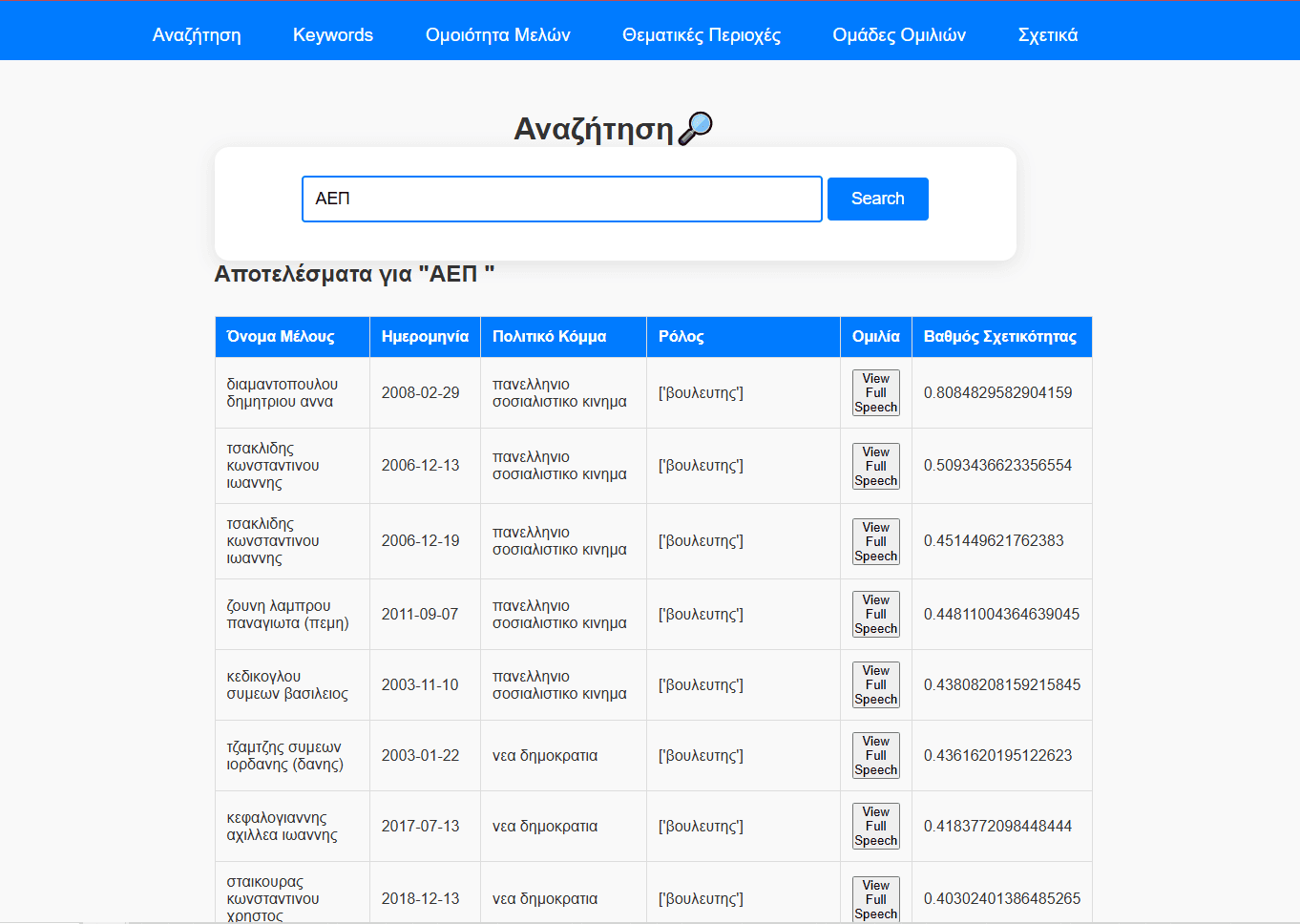Open Ομοιότητα Μελών in navigation bar

pos(498,35)
